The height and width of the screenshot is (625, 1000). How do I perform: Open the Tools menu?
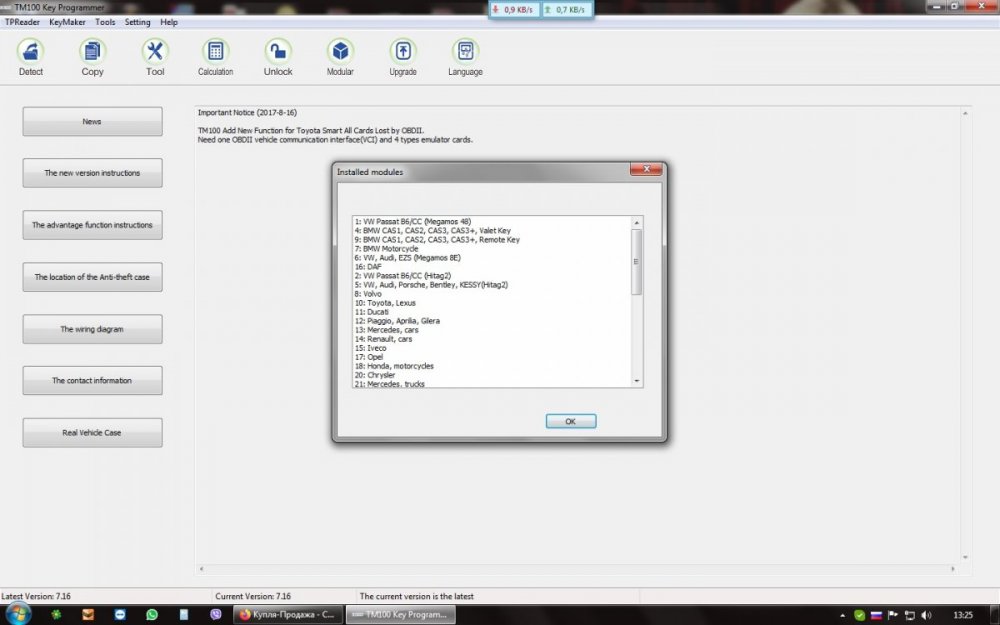105,22
